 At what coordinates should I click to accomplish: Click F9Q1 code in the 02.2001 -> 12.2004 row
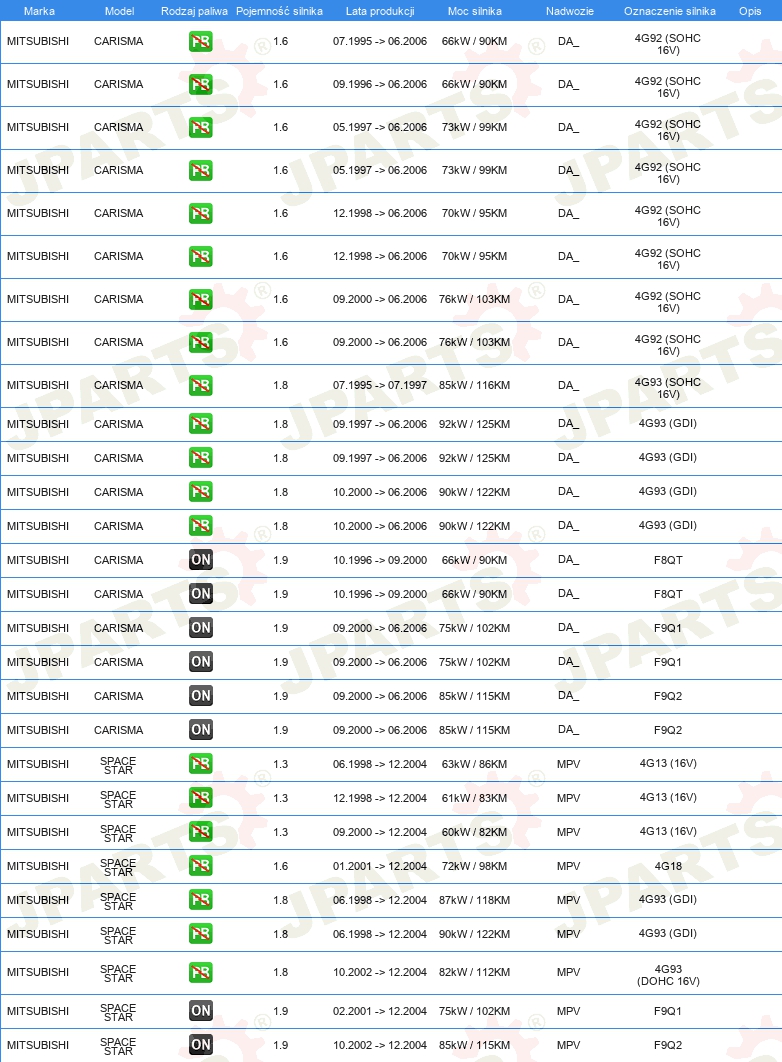click(668, 1011)
